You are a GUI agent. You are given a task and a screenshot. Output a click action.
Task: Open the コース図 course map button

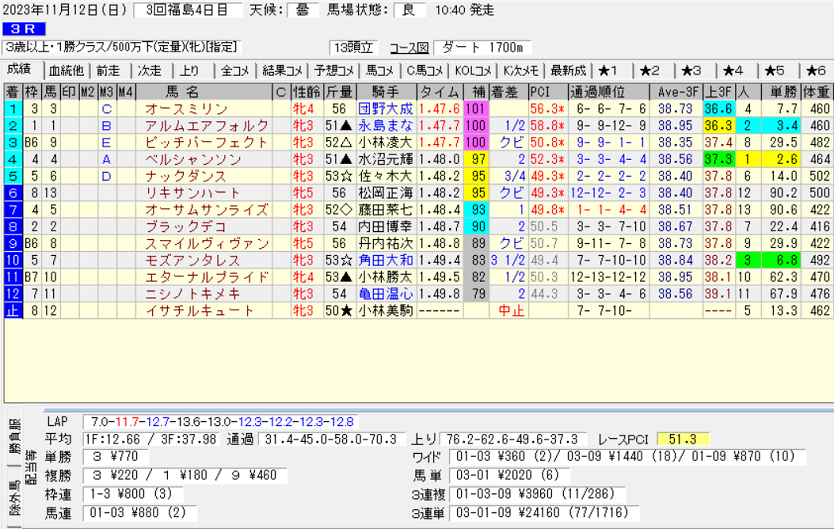(x=407, y=48)
